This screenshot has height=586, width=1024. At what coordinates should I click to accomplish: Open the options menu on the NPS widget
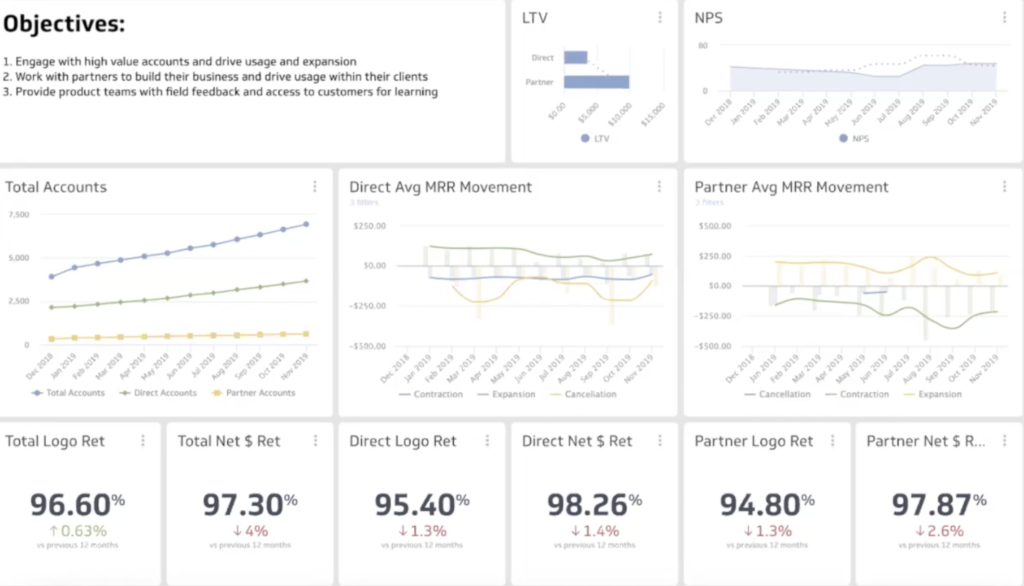(x=1004, y=17)
